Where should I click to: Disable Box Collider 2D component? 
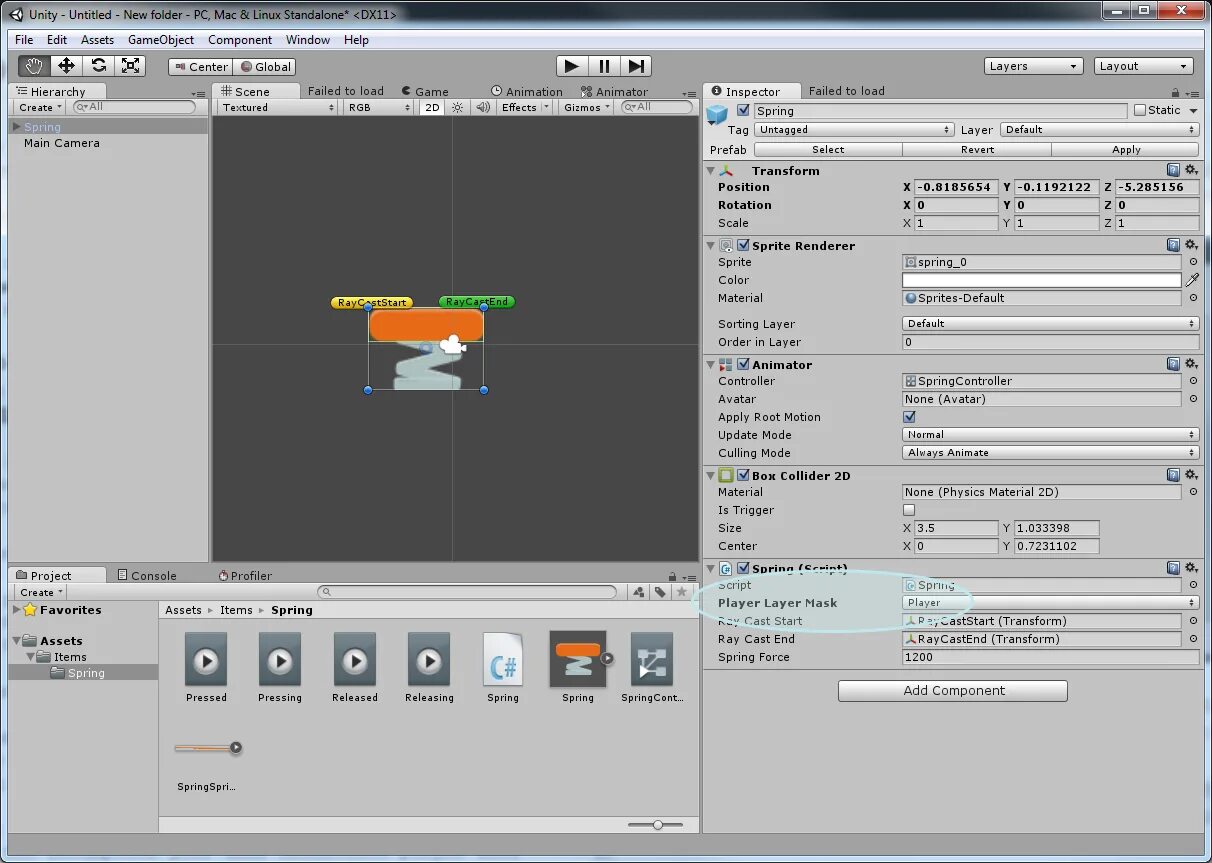click(x=743, y=476)
